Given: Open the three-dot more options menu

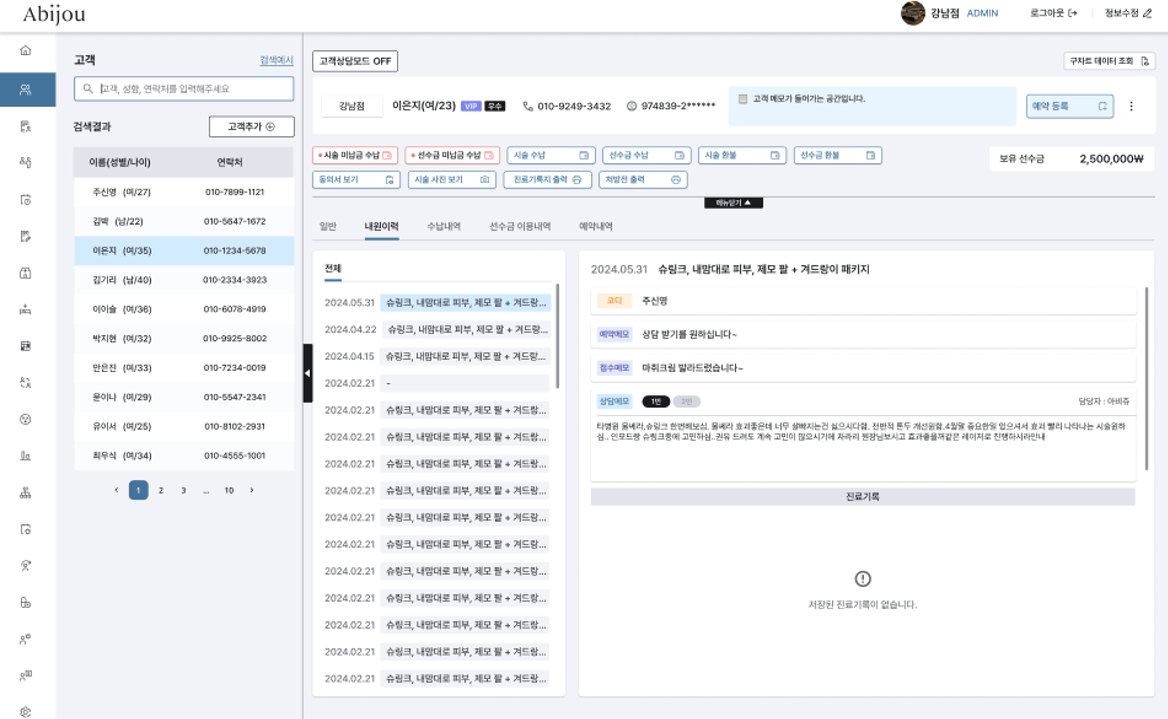Looking at the screenshot, I should click(x=1131, y=106).
